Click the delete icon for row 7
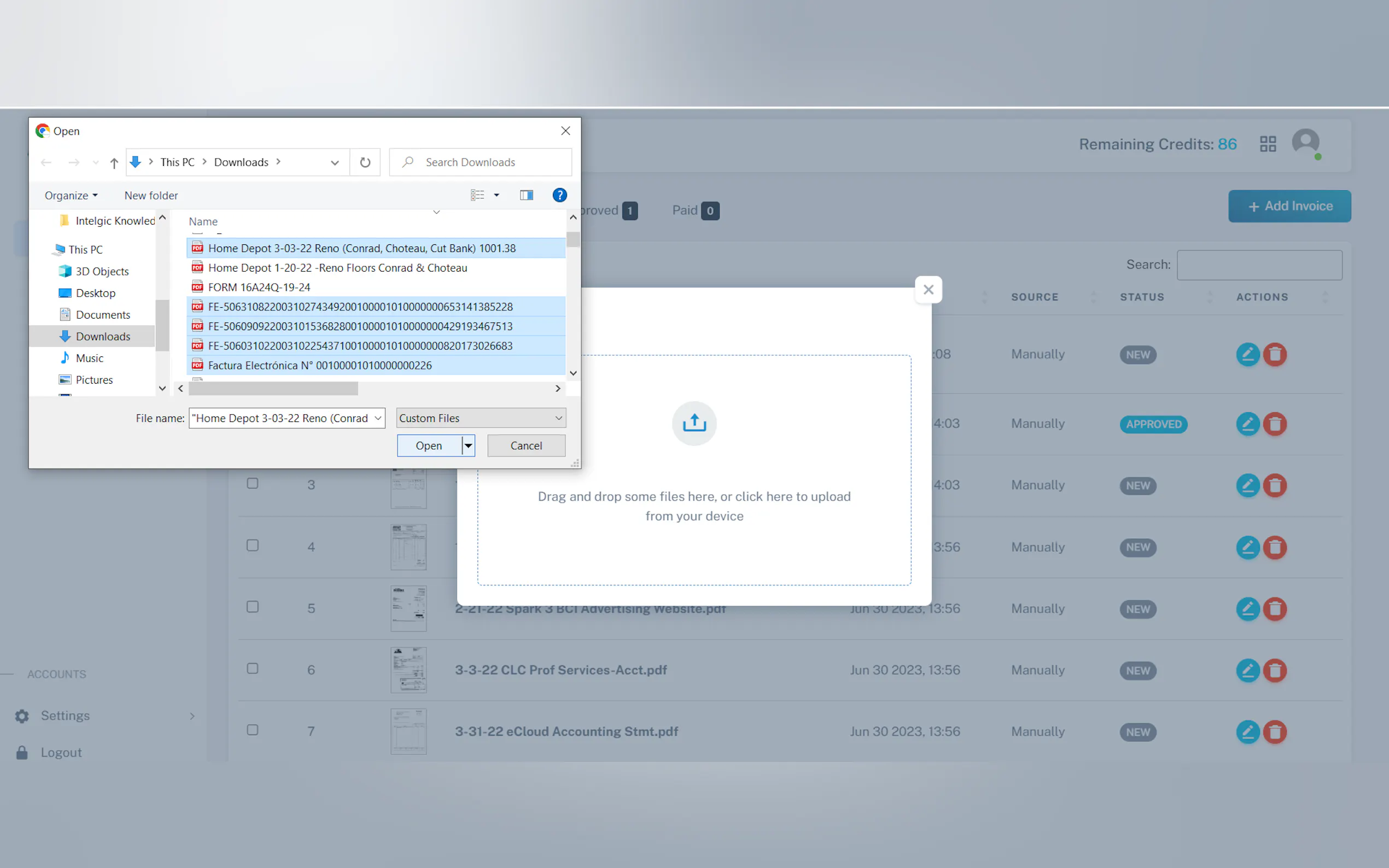This screenshot has height=868, width=1389. pyautogui.click(x=1275, y=732)
